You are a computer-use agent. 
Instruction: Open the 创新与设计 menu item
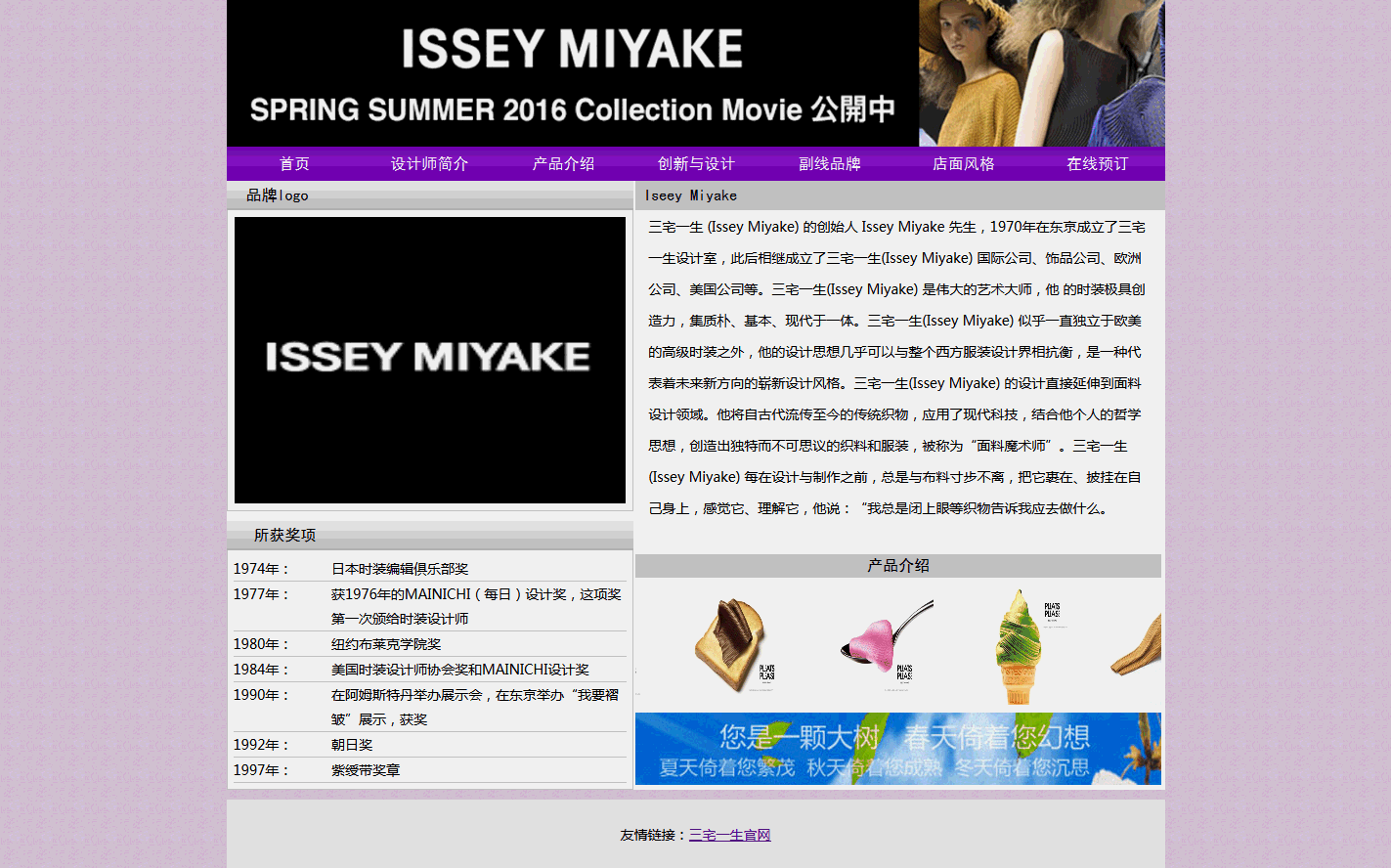click(696, 164)
